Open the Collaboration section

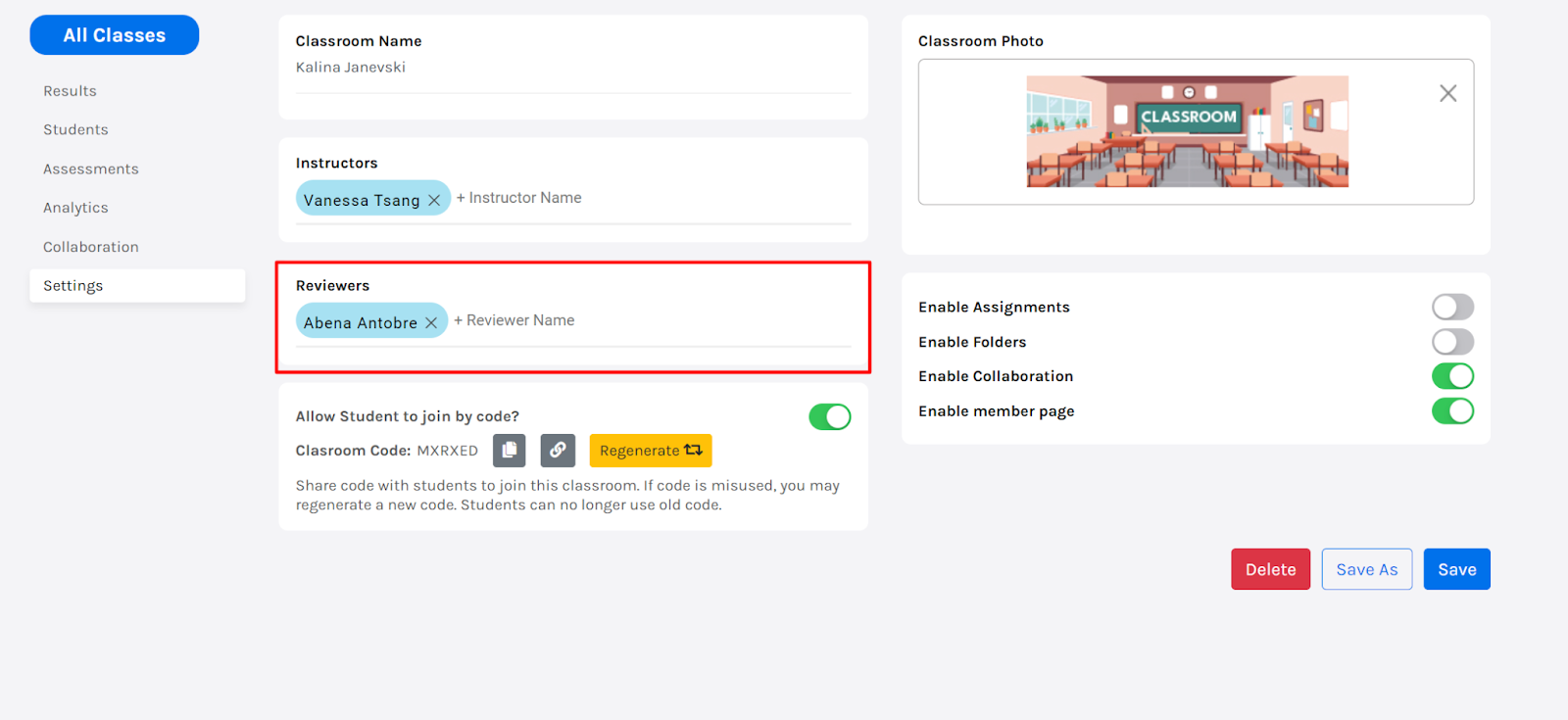(91, 247)
